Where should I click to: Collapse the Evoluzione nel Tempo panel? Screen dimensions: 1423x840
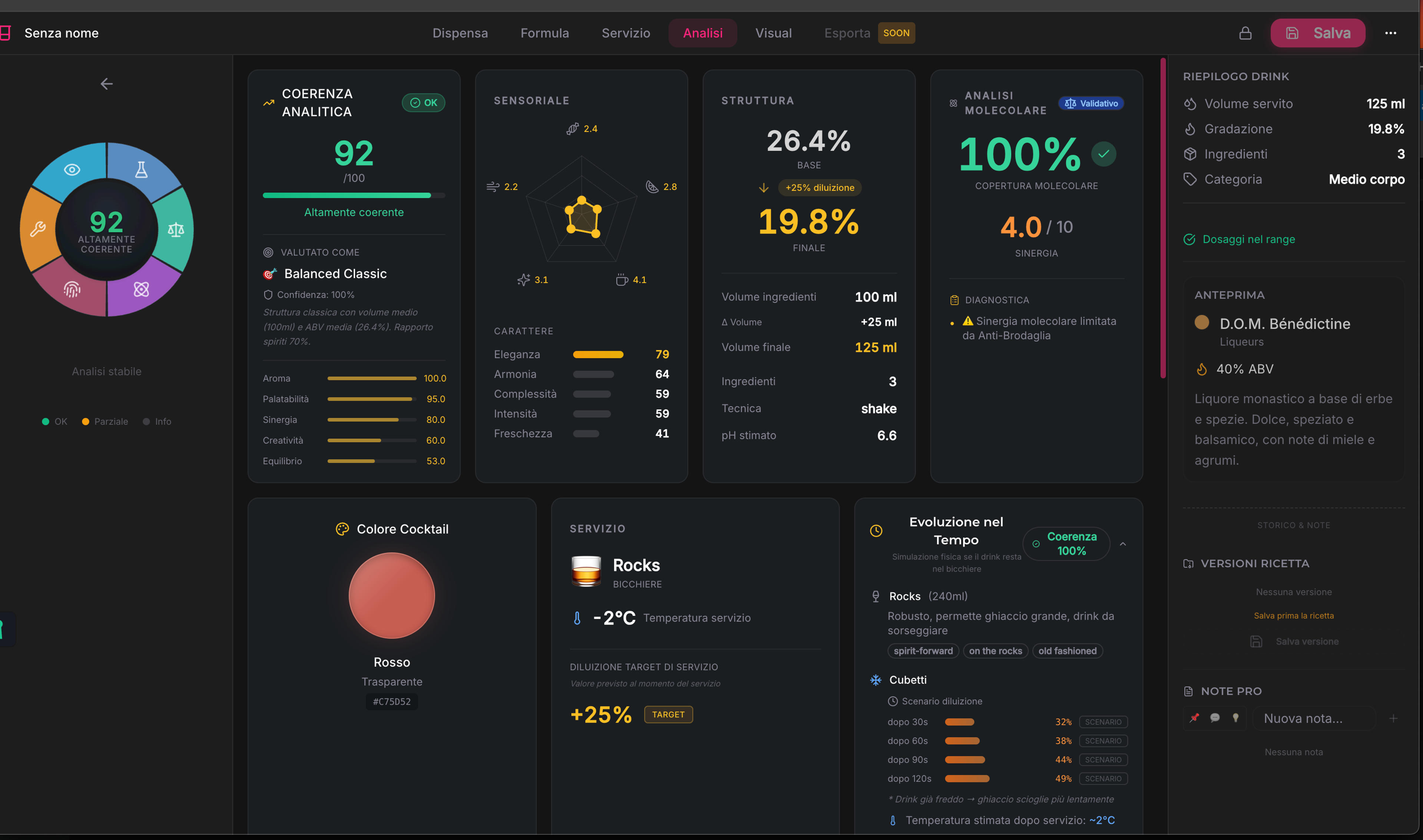coord(1122,544)
